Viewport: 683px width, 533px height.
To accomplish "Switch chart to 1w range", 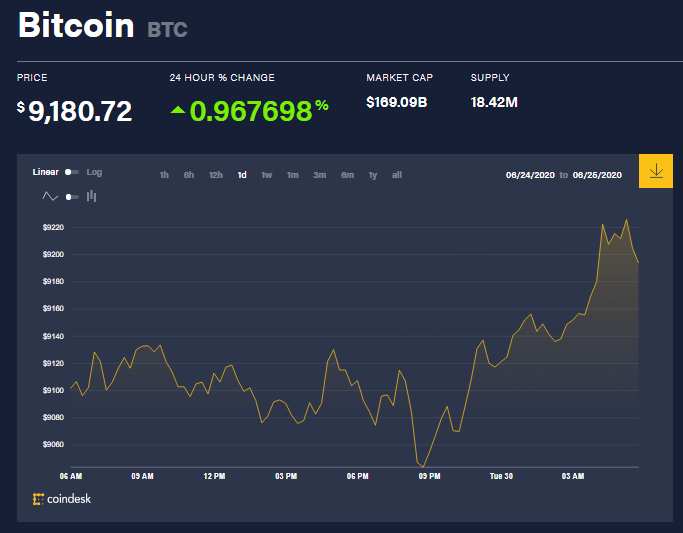I will [267, 175].
